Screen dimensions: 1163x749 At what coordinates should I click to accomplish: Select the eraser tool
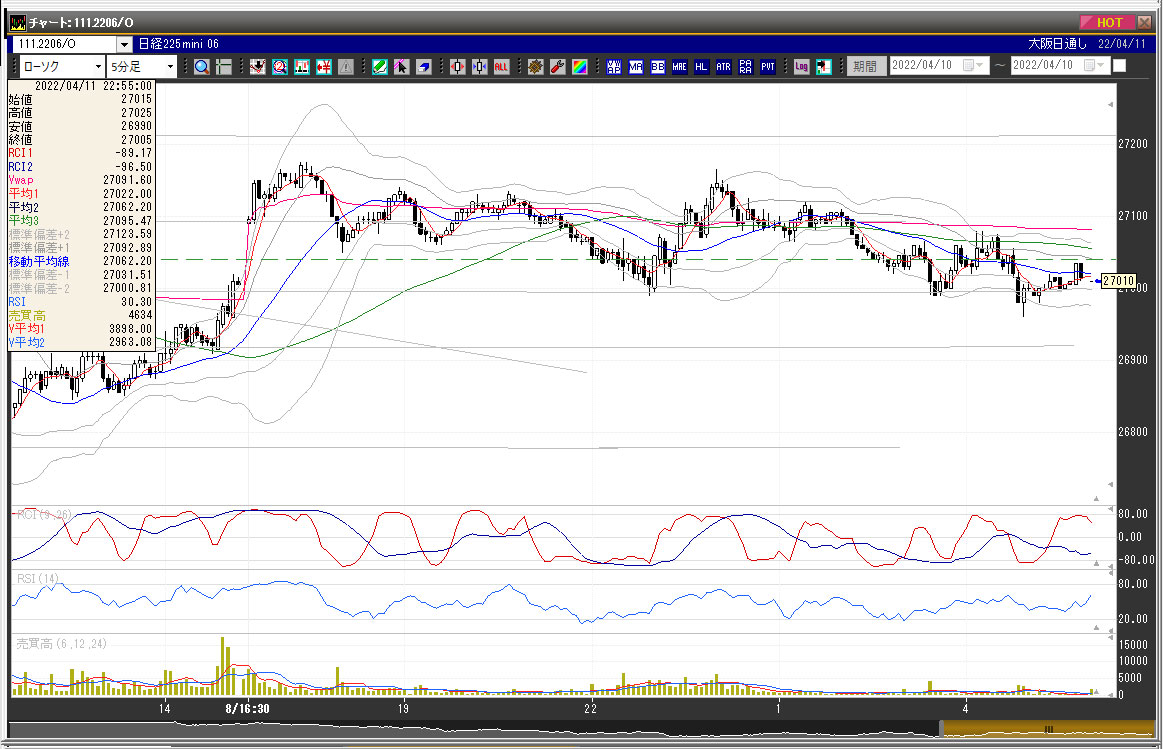coord(424,67)
